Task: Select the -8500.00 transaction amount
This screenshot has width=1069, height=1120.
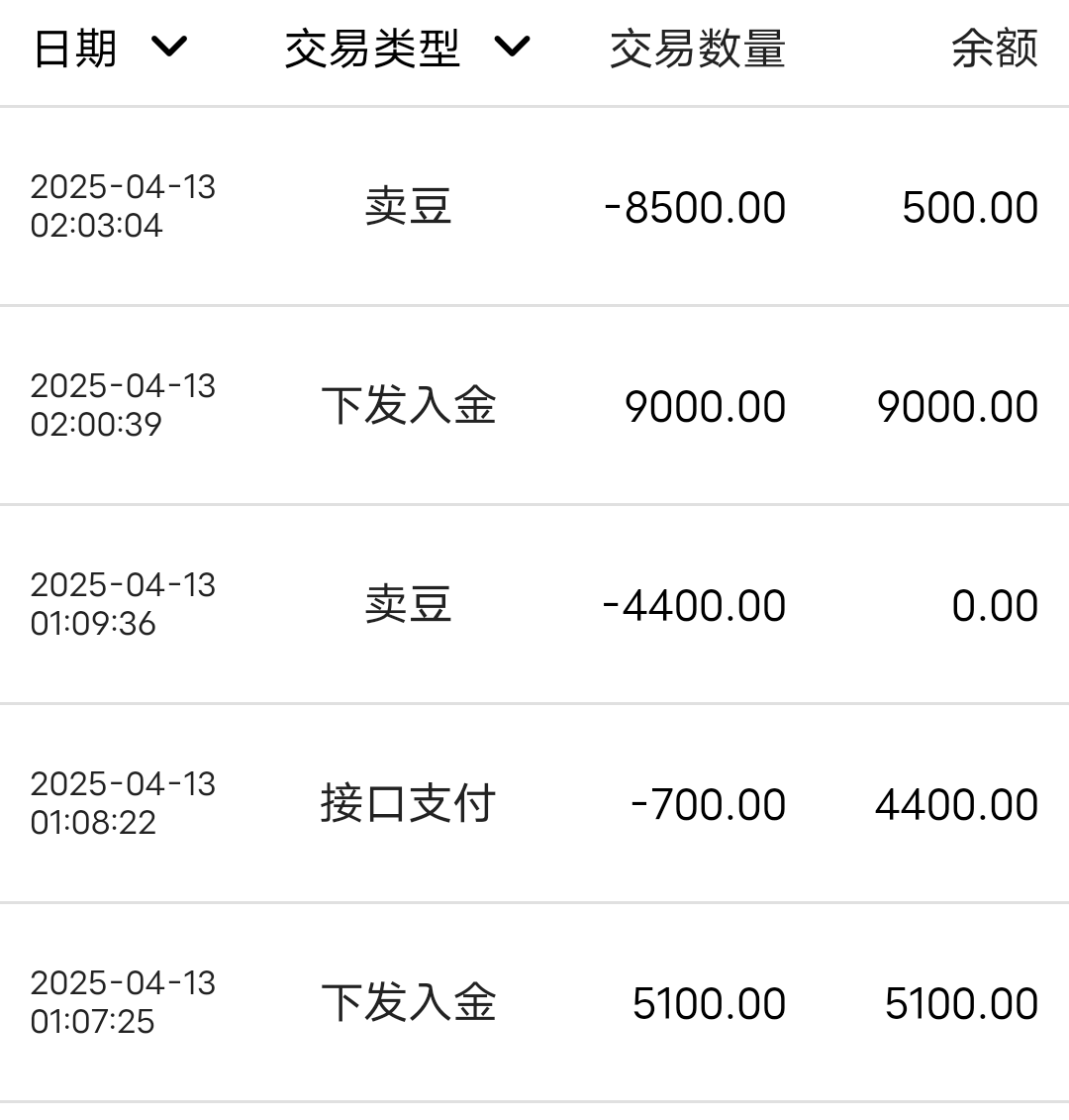Action: [695, 208]
